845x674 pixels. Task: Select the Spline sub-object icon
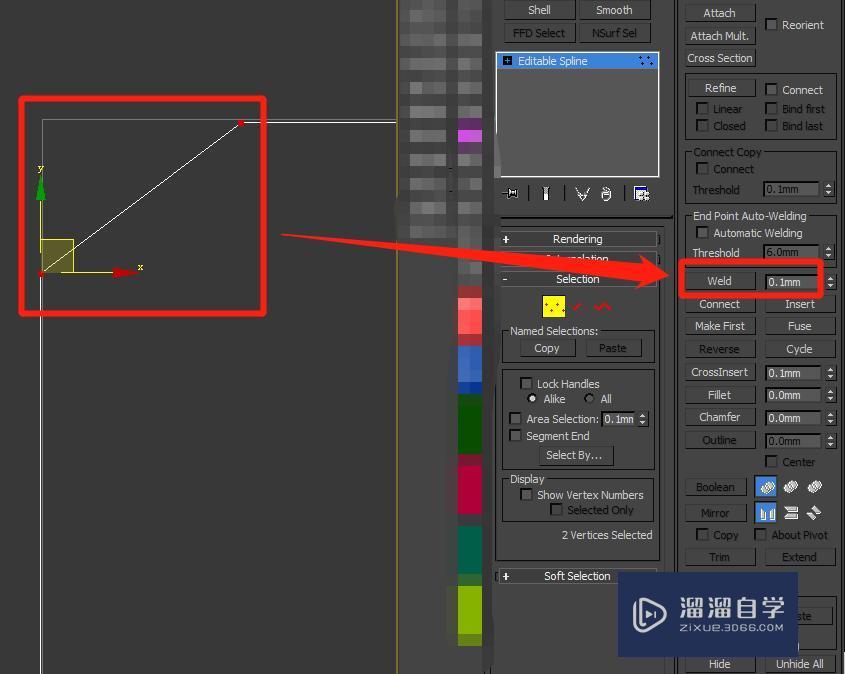pyautogui.click(x=603, y=307)
